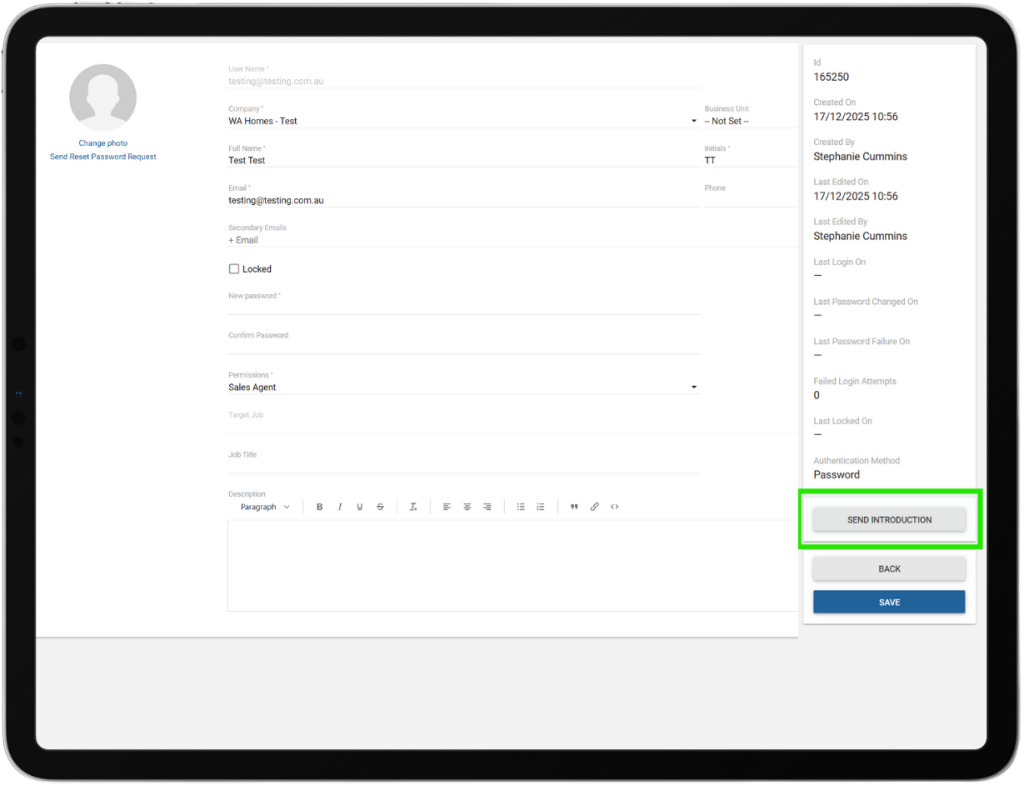Click the underline formatting icon
Image resolution: width=1024 pixels, height=786 pixels.
360,507
